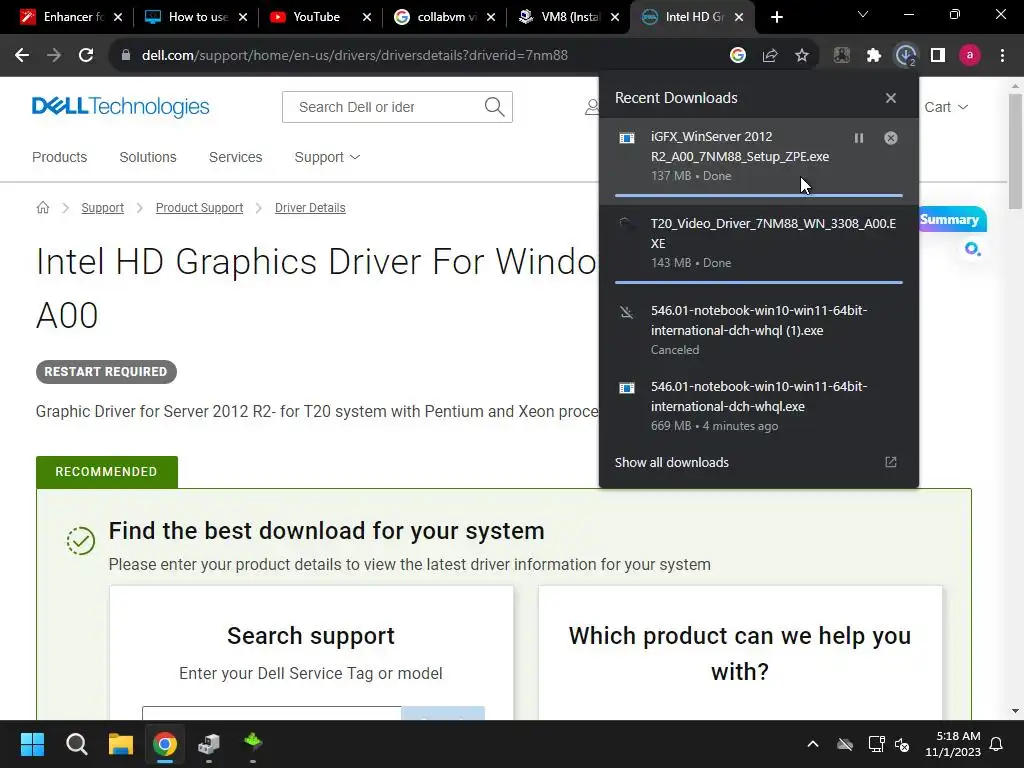Open a new browser tab

point(776,17)
